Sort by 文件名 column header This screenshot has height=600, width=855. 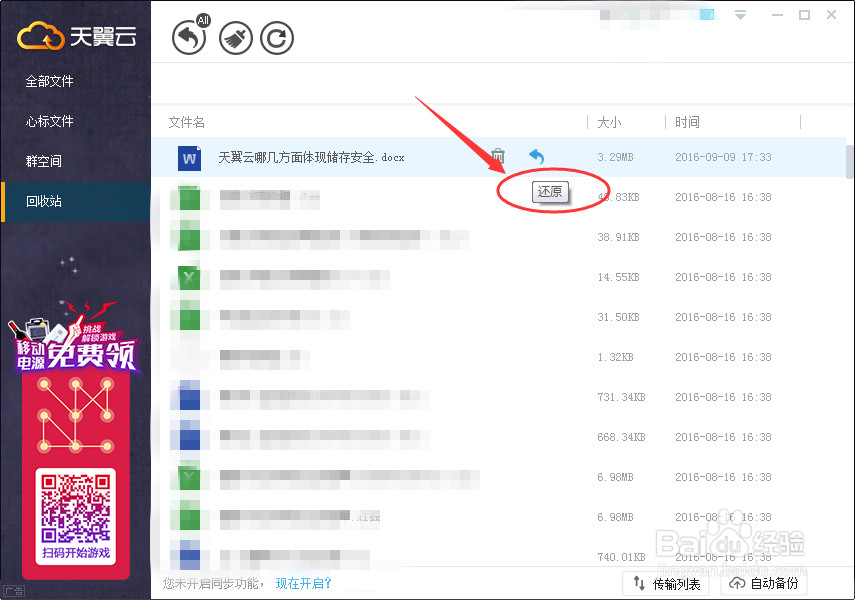186,122
